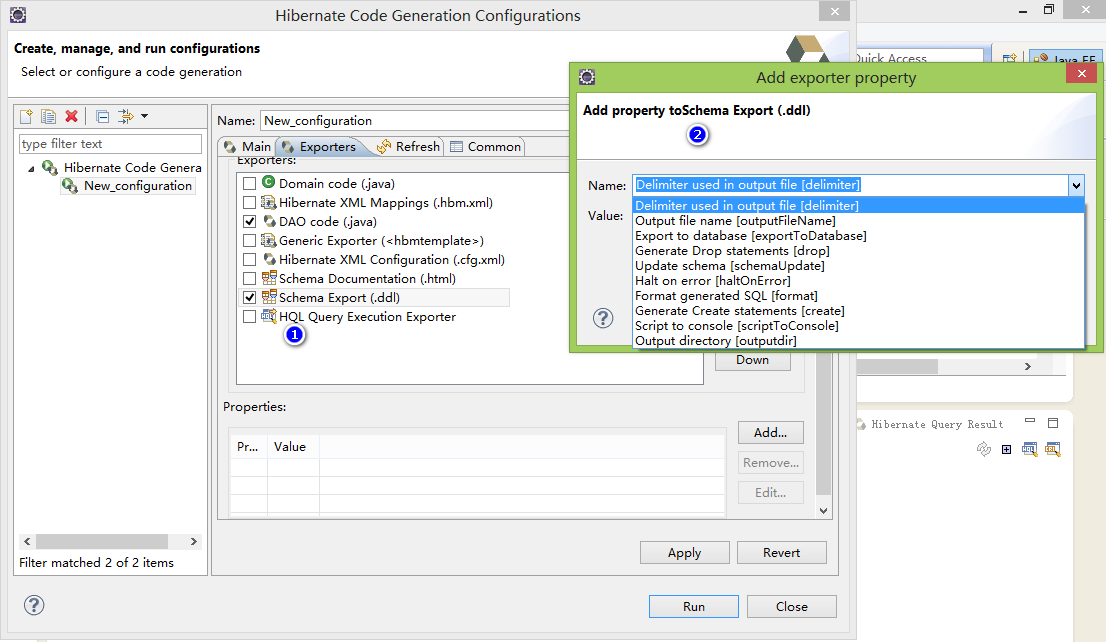Viewport: 1106px width, 642px height.
Task: Close the Add exporter property dialog
Action: [x=1081, y=73]
